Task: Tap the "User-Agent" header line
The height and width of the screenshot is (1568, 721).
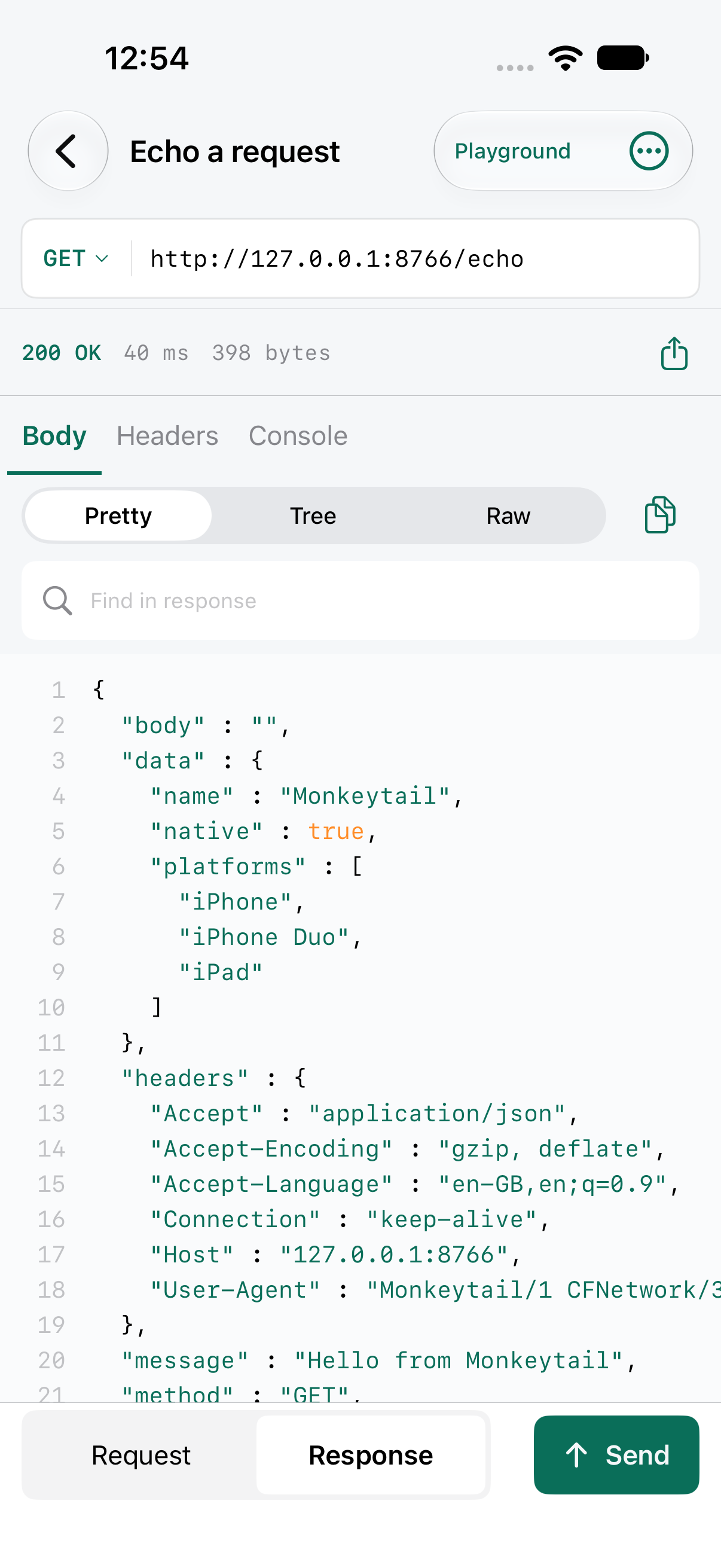Action: click(435, 1291)
